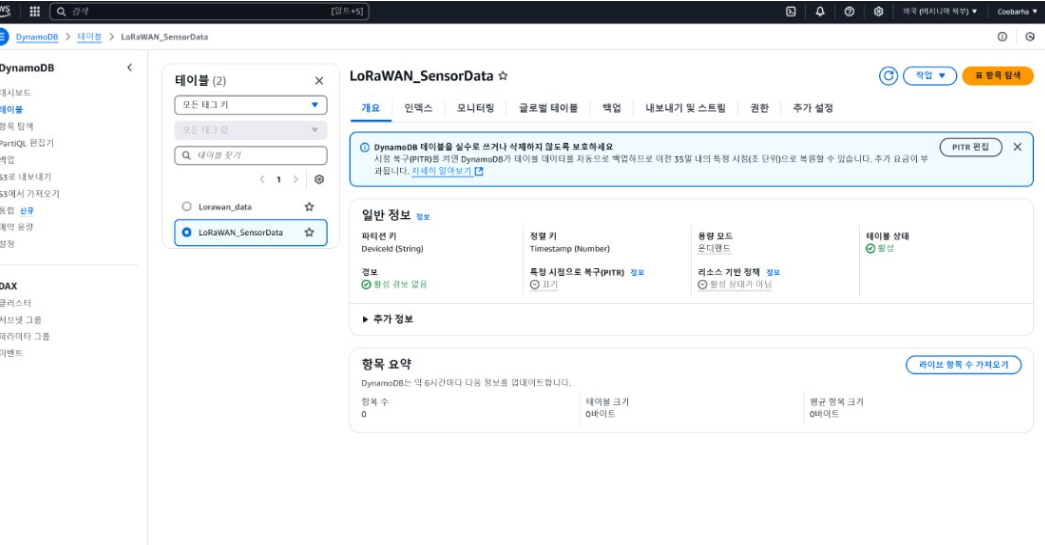Go to next page of tables
Viewport: 1045px width, 545px height.
296,179
